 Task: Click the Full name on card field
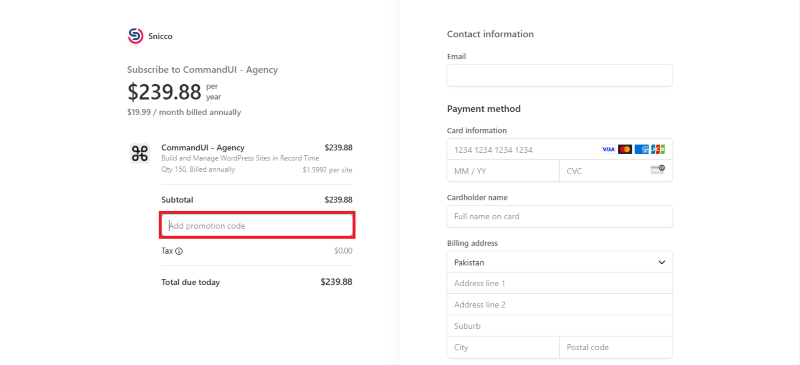(x=560, y=216)
